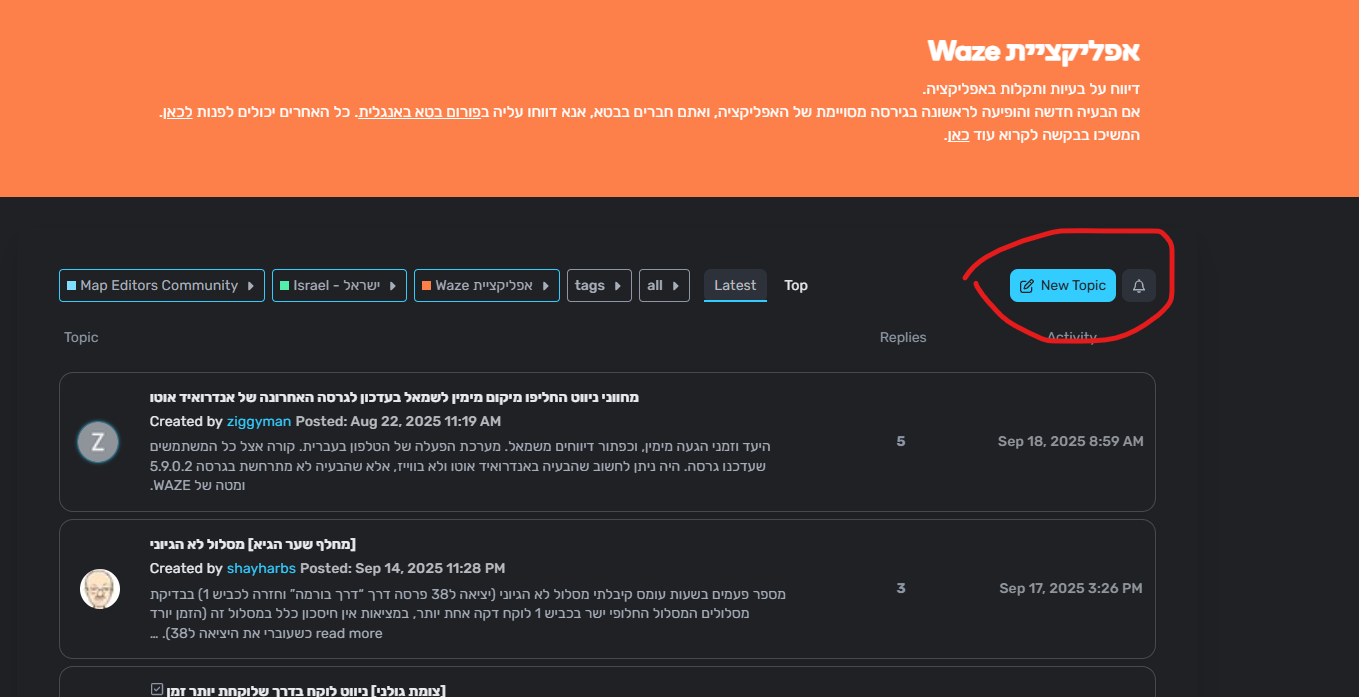The height and width of the screenshot is (697, 1359).
Task: Open the tags filter dropdown
Action: click(599, 286)
